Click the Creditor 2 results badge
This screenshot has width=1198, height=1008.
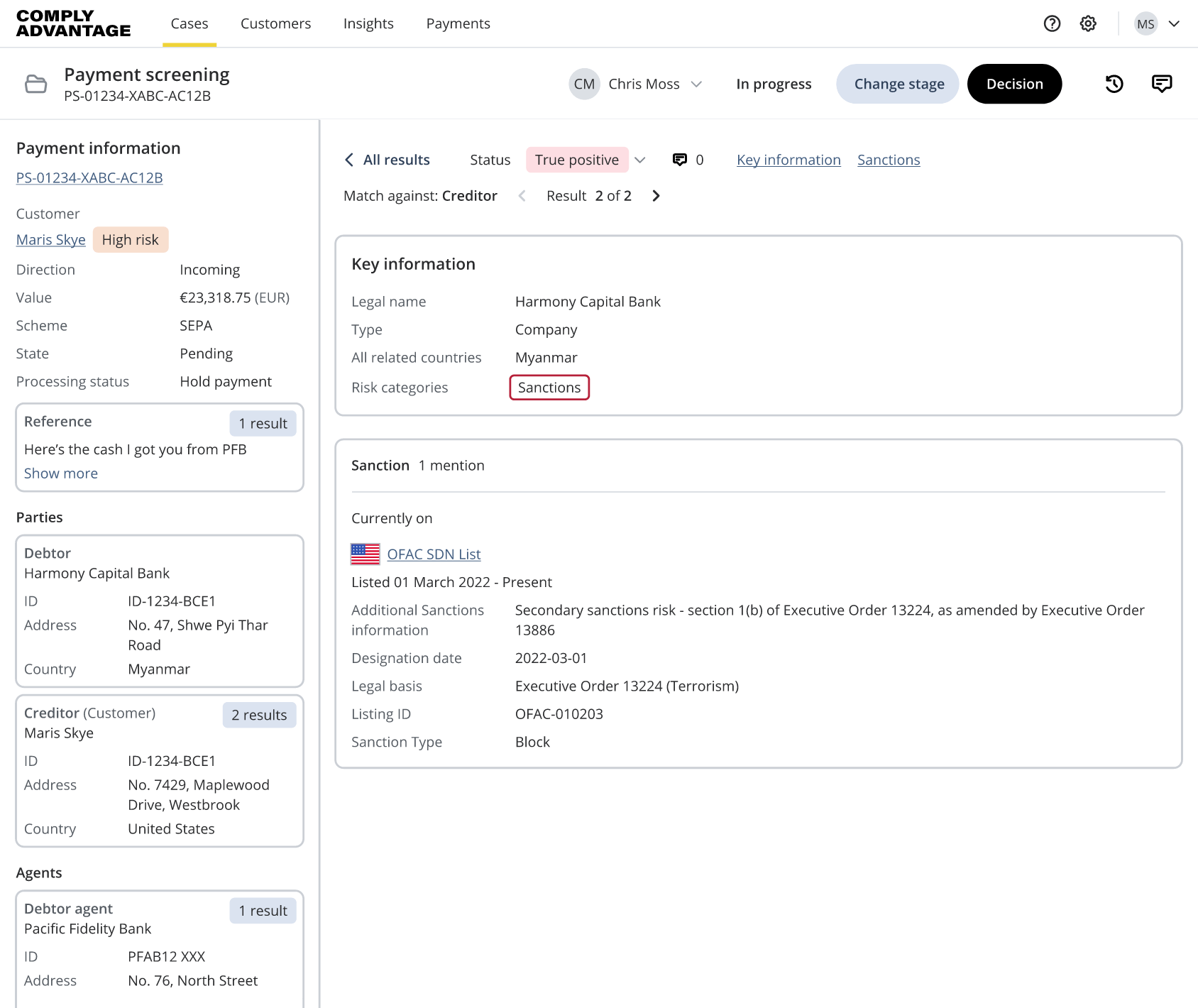pyautogui.click(x=259, y=715)
